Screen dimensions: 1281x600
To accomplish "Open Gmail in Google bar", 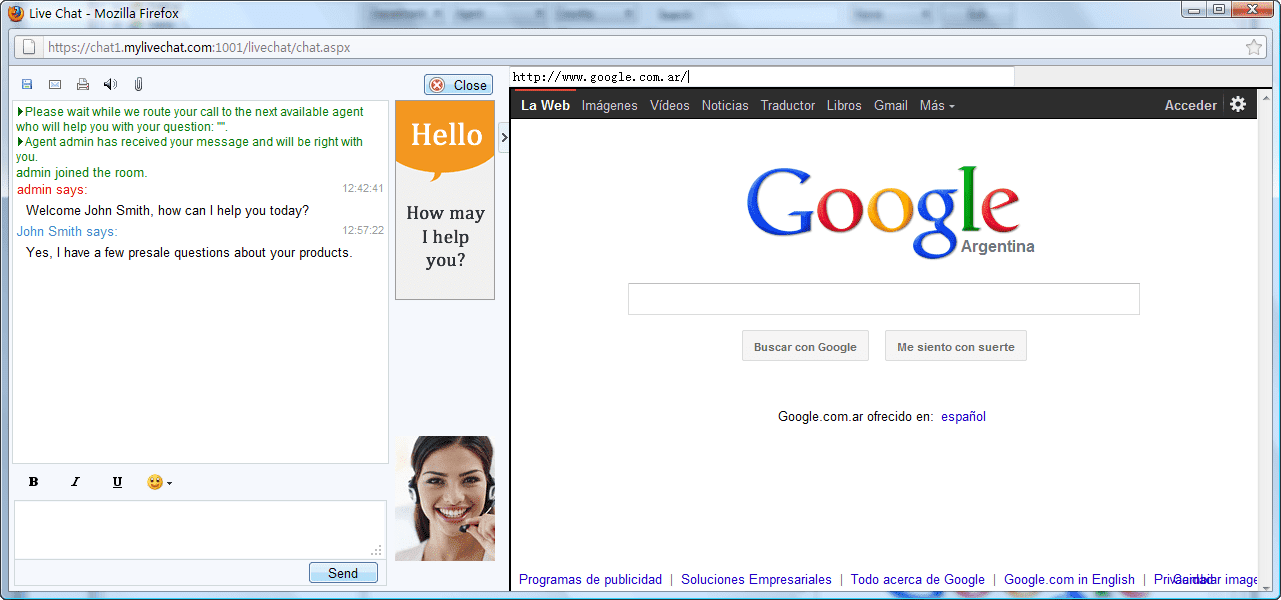I will [x=891, y=105].
